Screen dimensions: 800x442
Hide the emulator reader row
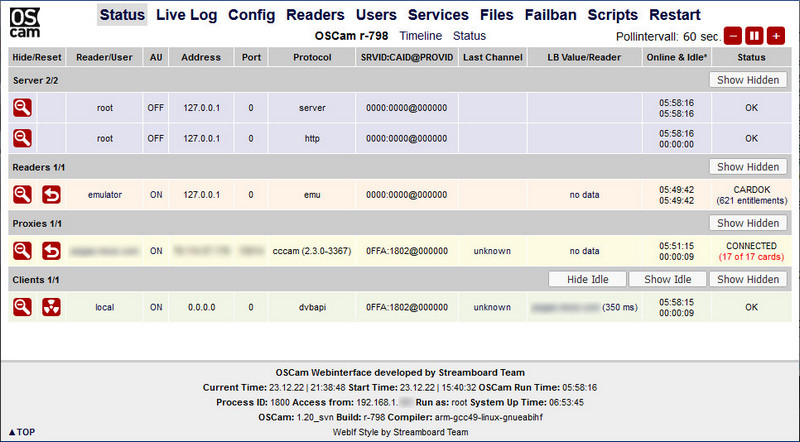coord(22,194)
